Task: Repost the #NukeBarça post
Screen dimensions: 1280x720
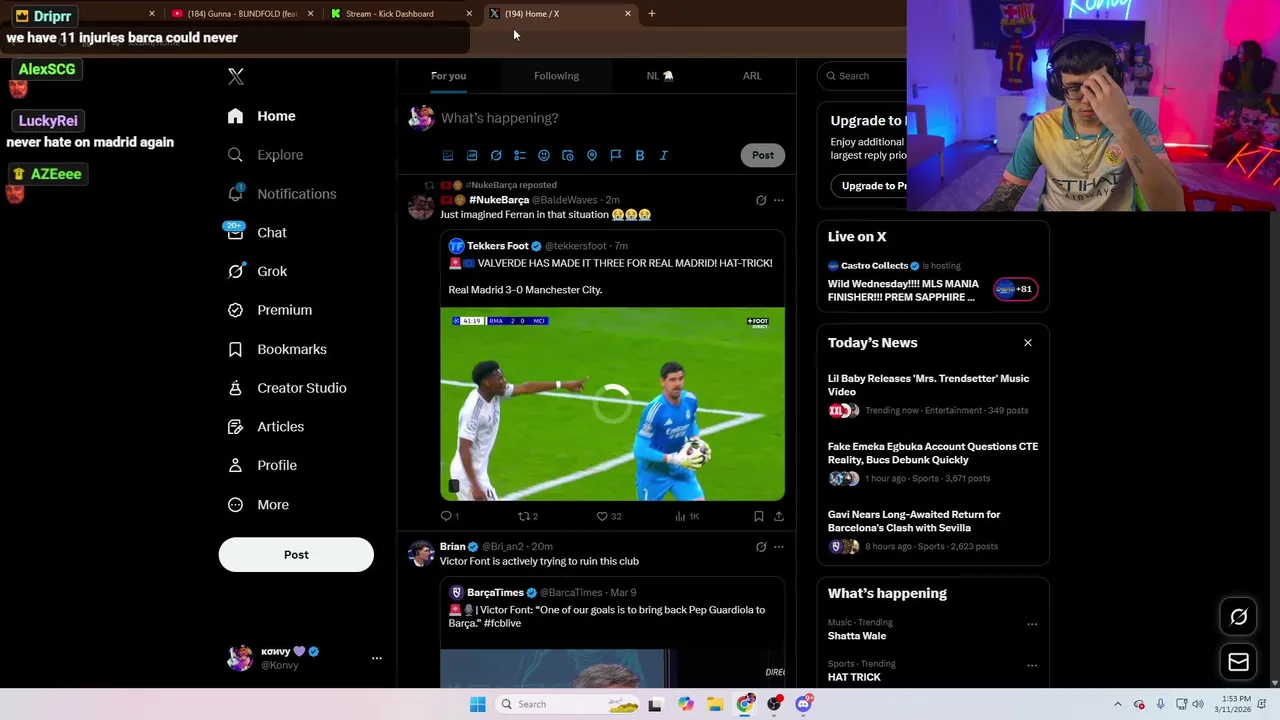Action: 528,516
